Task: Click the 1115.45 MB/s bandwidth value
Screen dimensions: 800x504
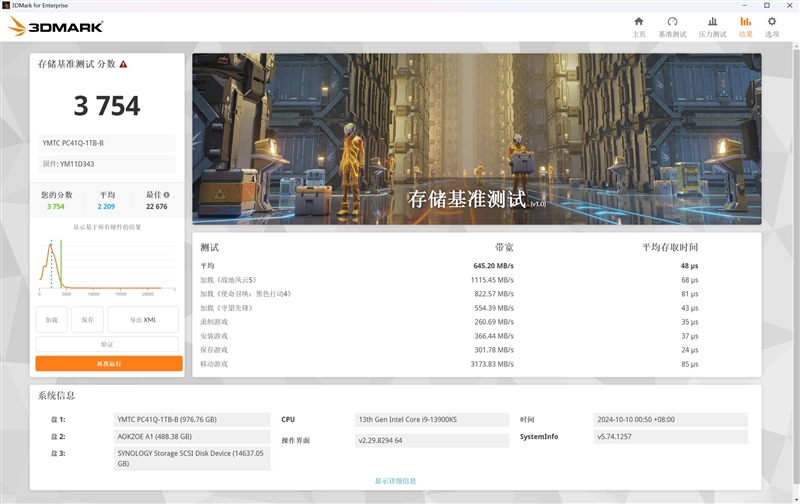Action: (492, 280)
